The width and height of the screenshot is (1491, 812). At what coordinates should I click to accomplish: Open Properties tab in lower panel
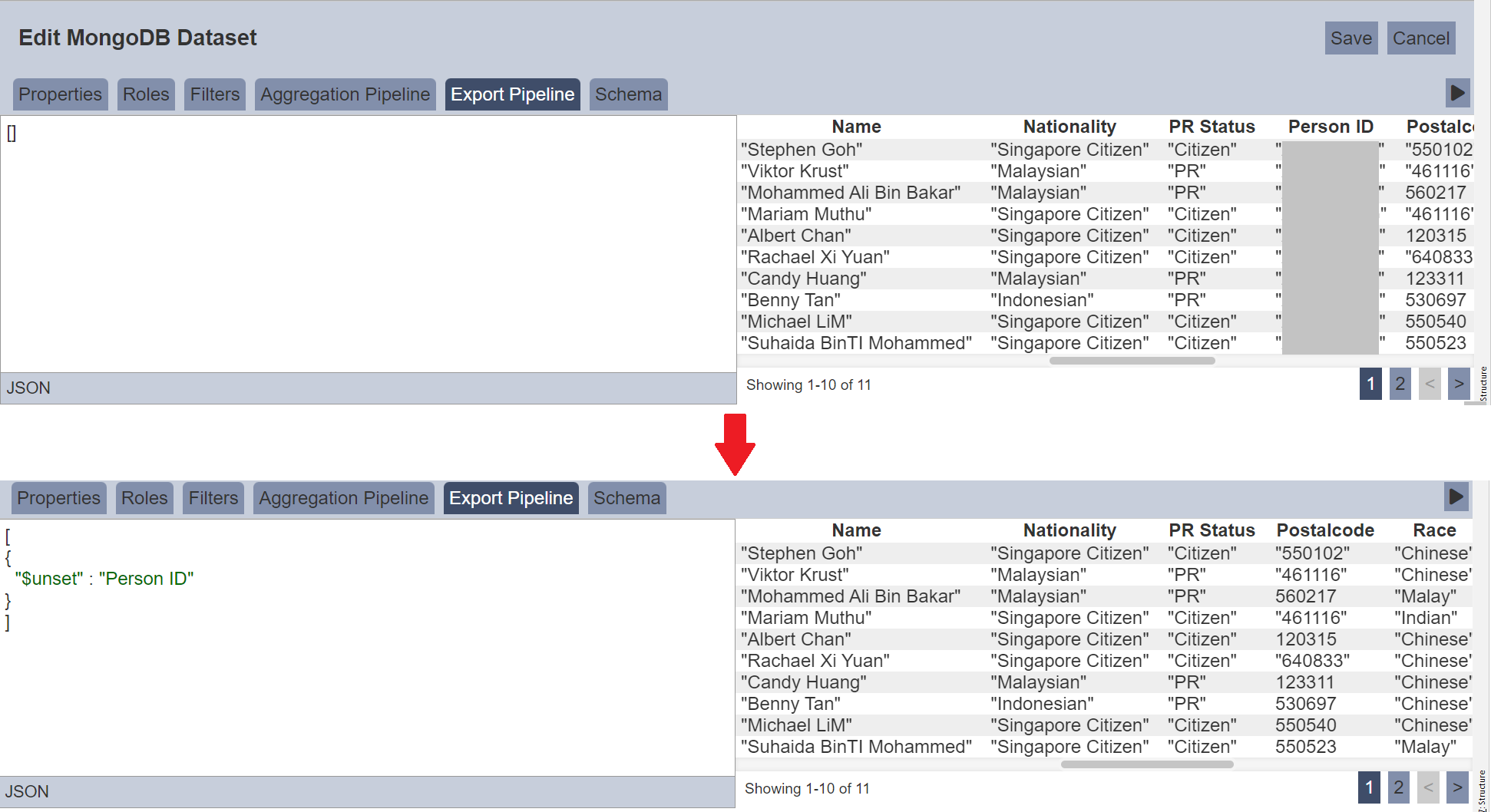point(59,498)
